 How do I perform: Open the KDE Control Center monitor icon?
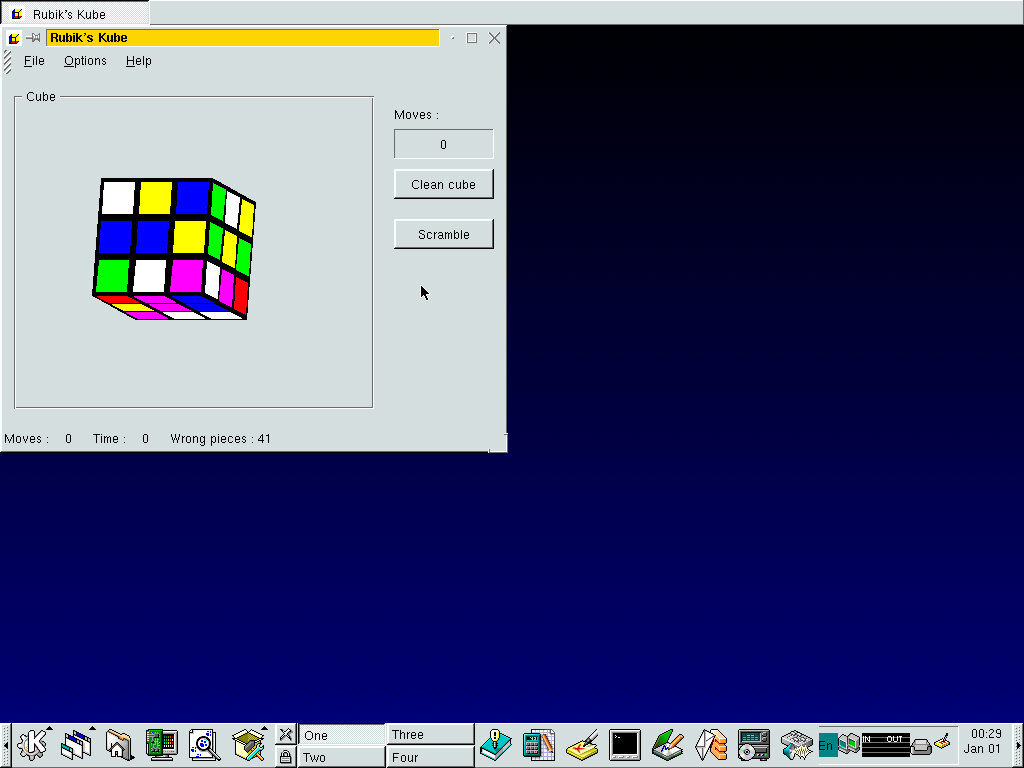click(161, 745)
